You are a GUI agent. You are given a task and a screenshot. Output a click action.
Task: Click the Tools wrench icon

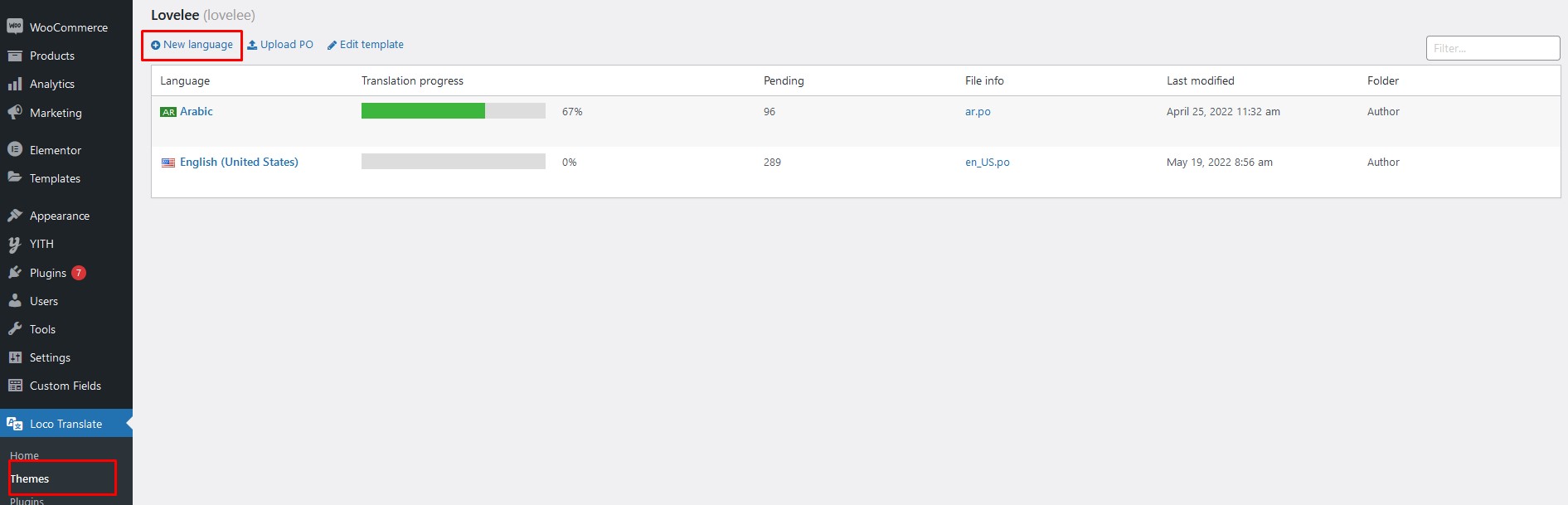click(x=15, y=329)
